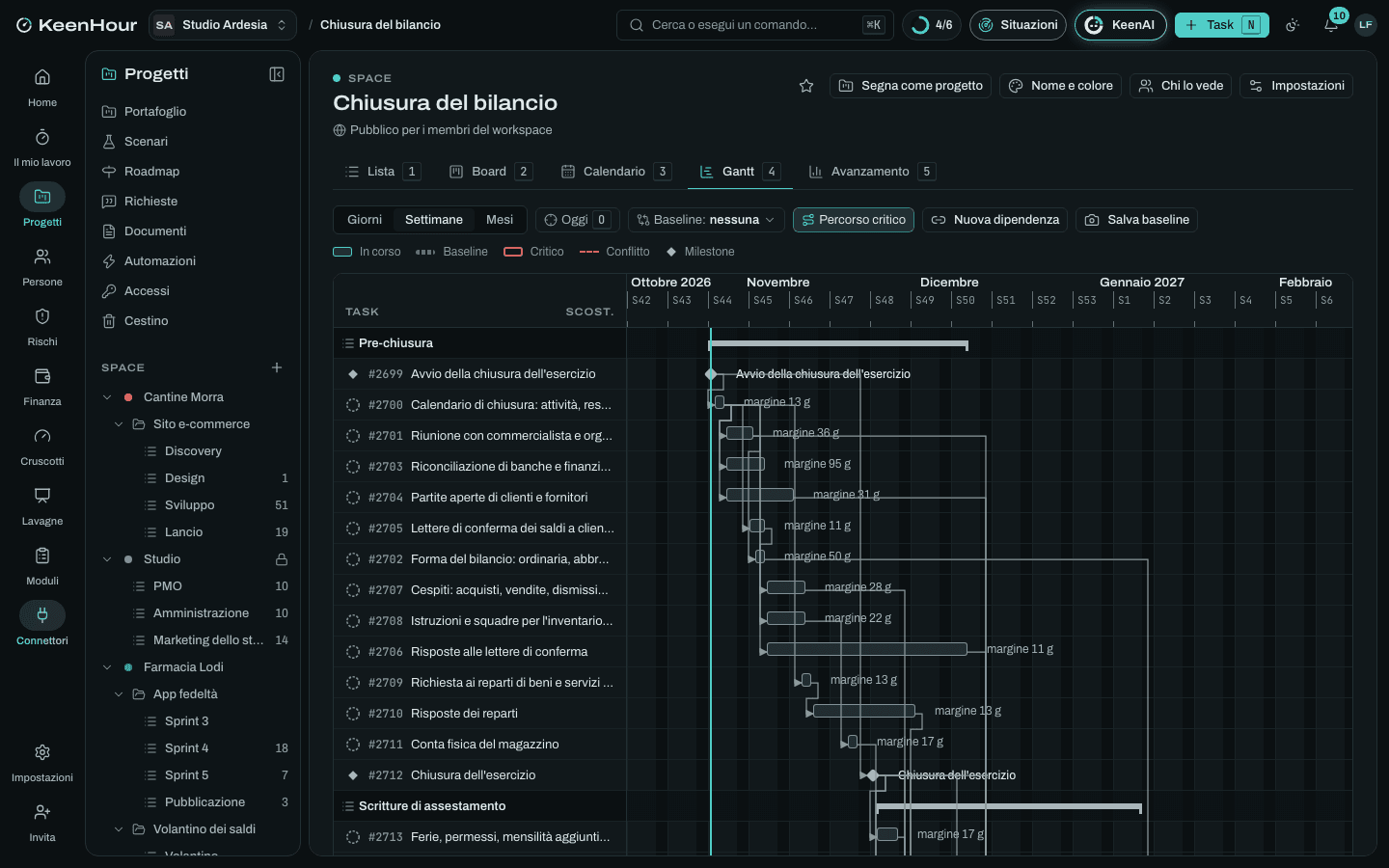Select Settimane timescale
This screenshot has height=868, width=1389.
[x=434, y=220]
